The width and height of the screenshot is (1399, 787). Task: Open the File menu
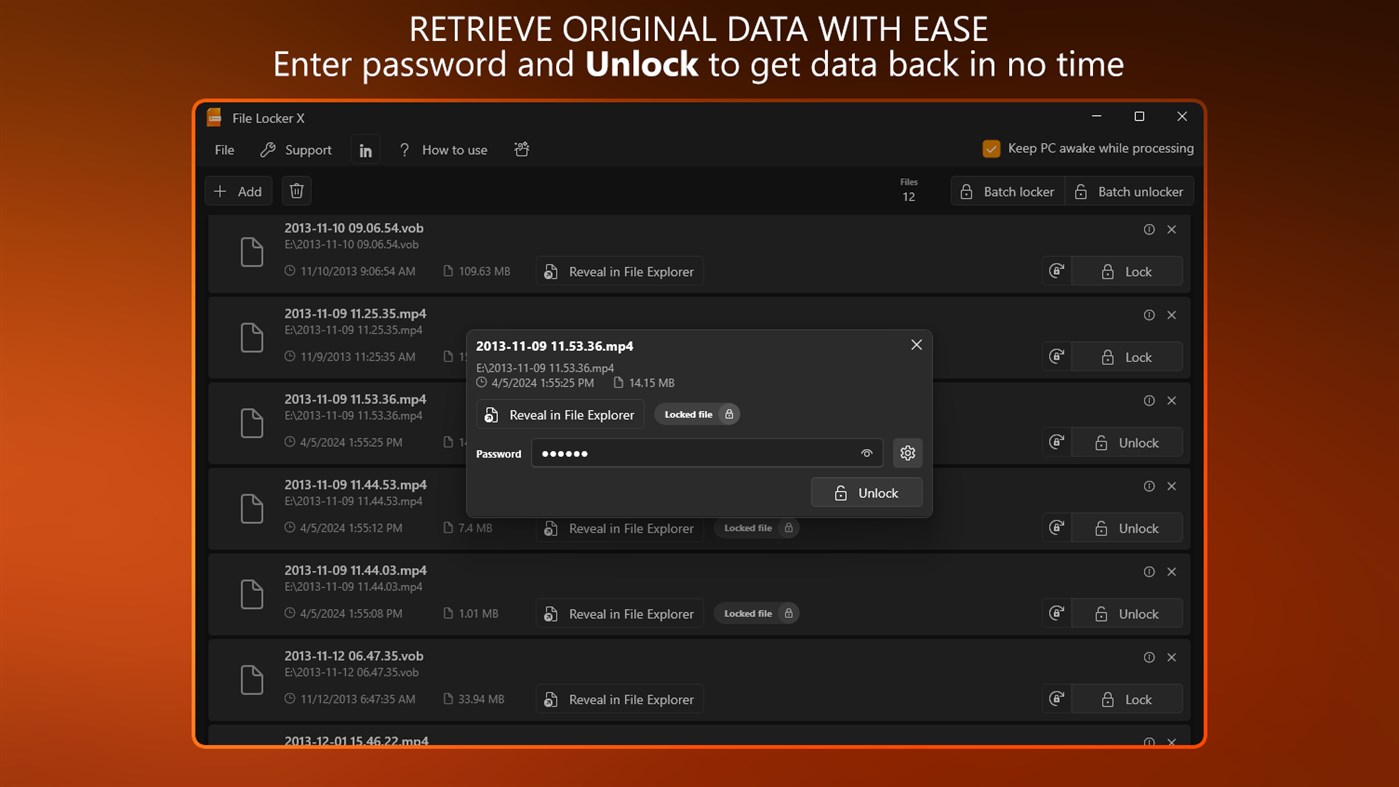223,149
